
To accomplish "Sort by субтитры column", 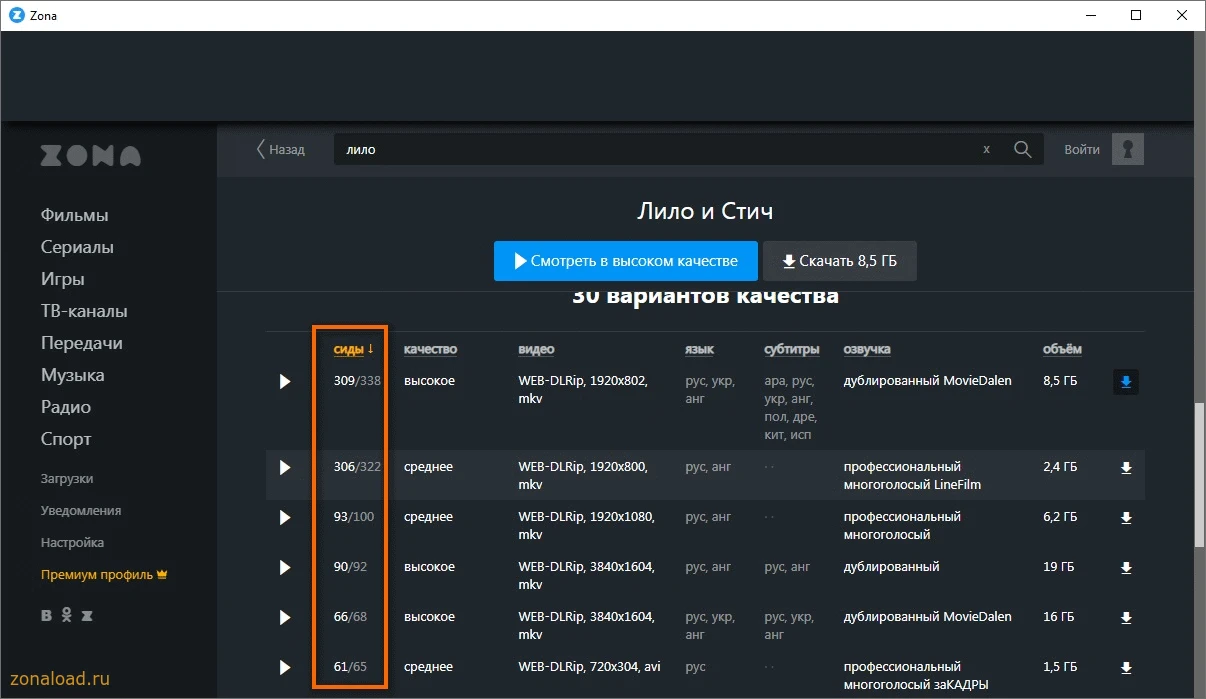I will (x=792, y=349).
